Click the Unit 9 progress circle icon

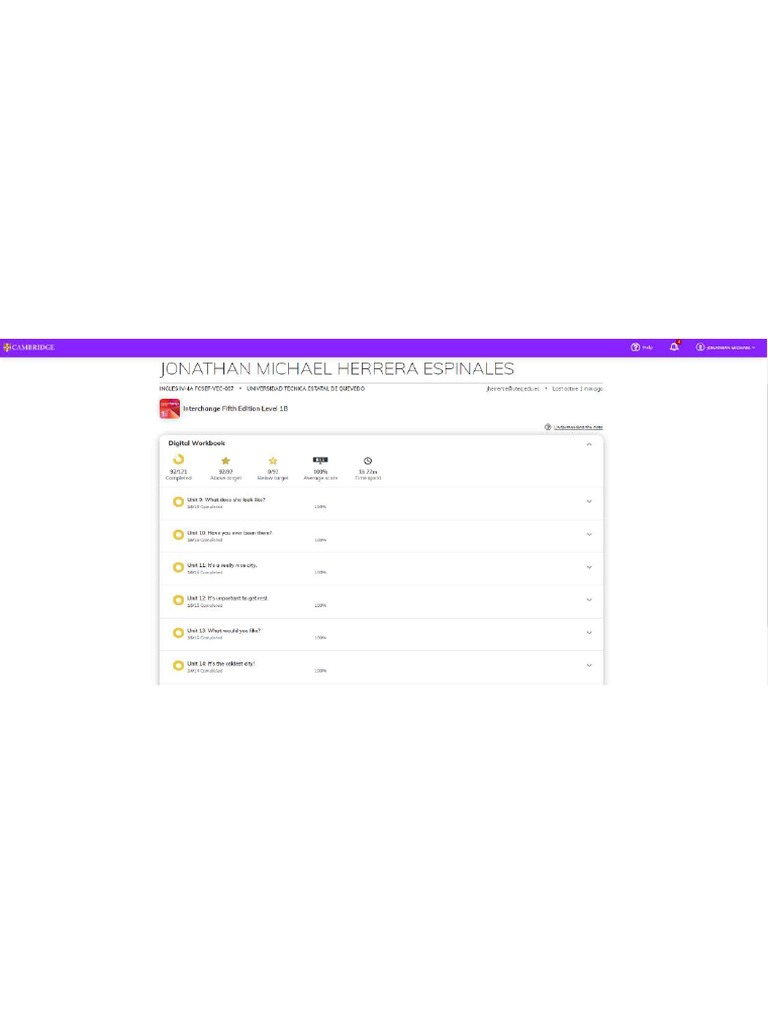[x=178, y=502]
